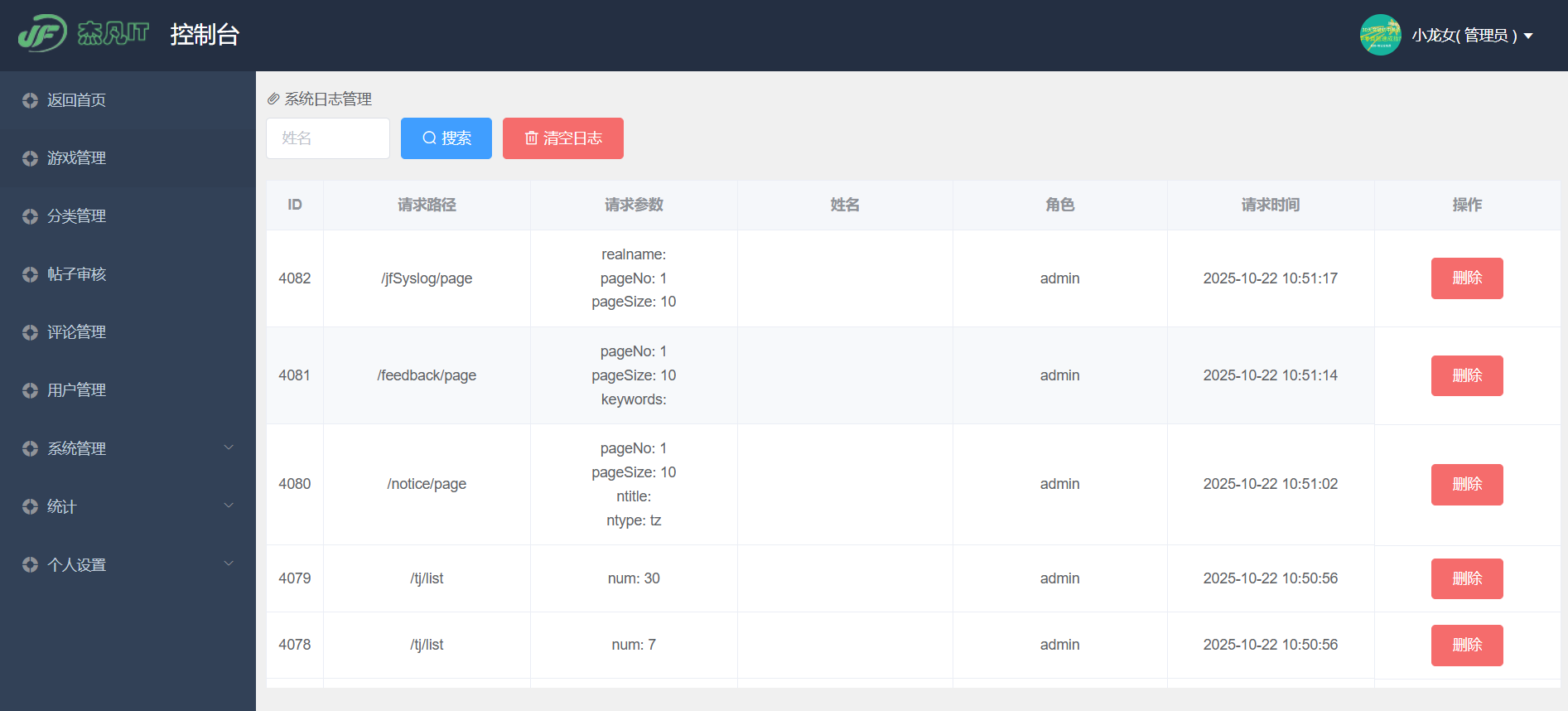This screenshot has width=1568, height=711.
Task: Select the /jfSyslog/page path cell
Action: (x=427, y=278)
